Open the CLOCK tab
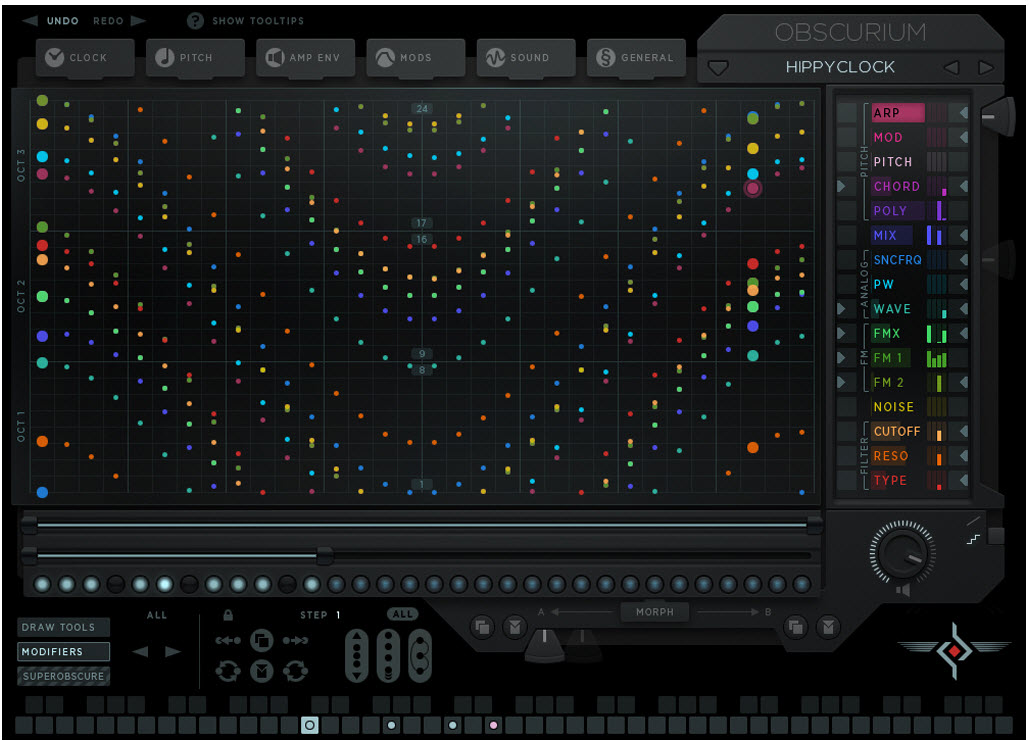 click(85, 58)
